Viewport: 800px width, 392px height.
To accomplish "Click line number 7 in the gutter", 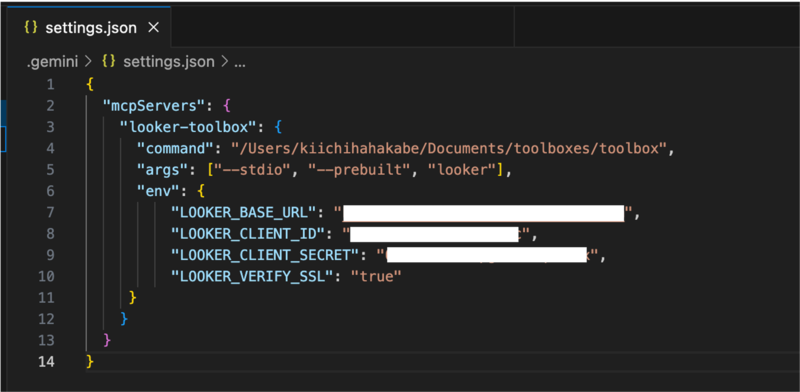I will [x=50, y=212].
